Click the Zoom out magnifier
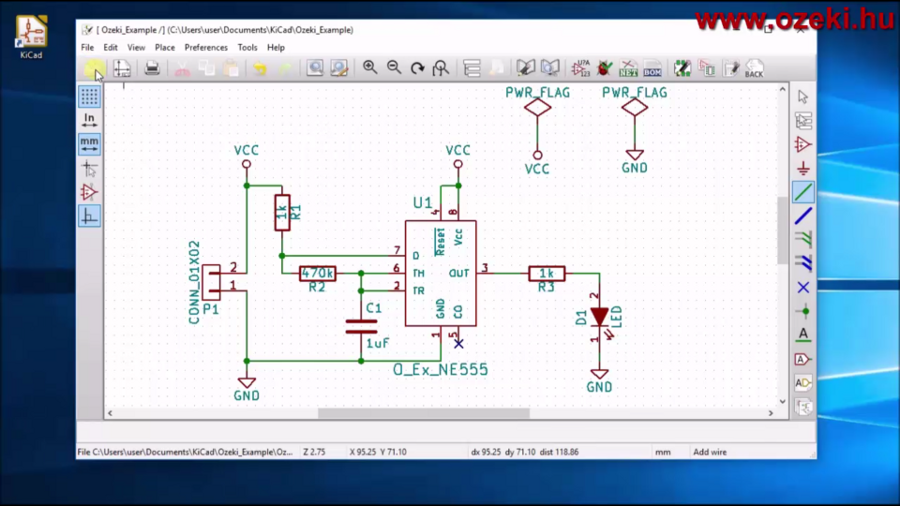Viewport: 900px width, 506px height. [394, 68]
